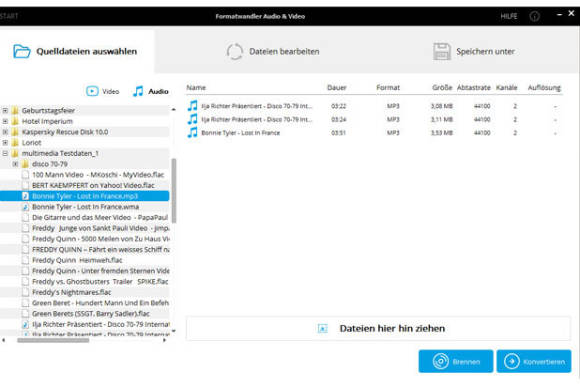This screenshot has height=388, width=580.
Task: Open the HILFE menu
Action: [x=509, y=16]
